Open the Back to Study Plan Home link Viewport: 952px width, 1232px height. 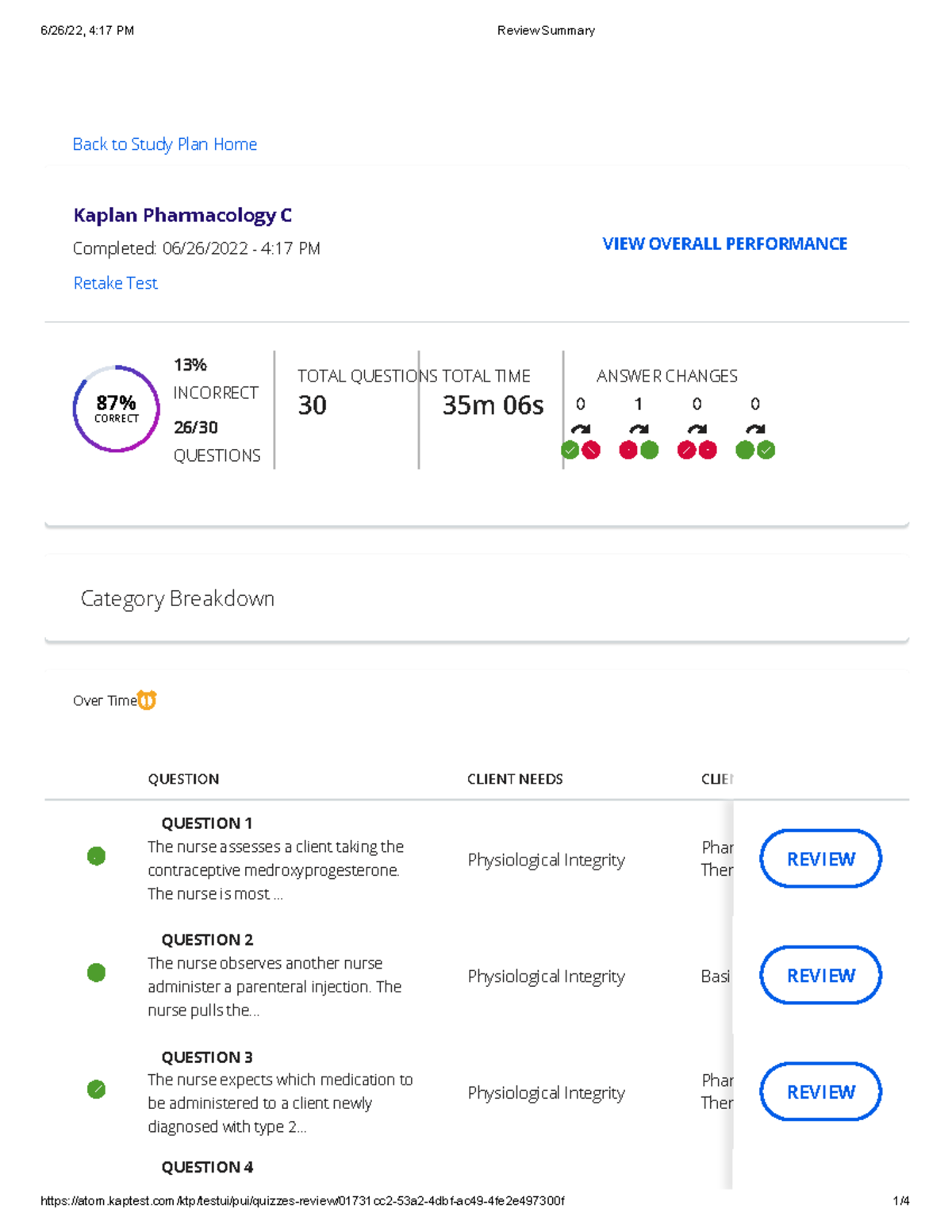pos(165,144)
